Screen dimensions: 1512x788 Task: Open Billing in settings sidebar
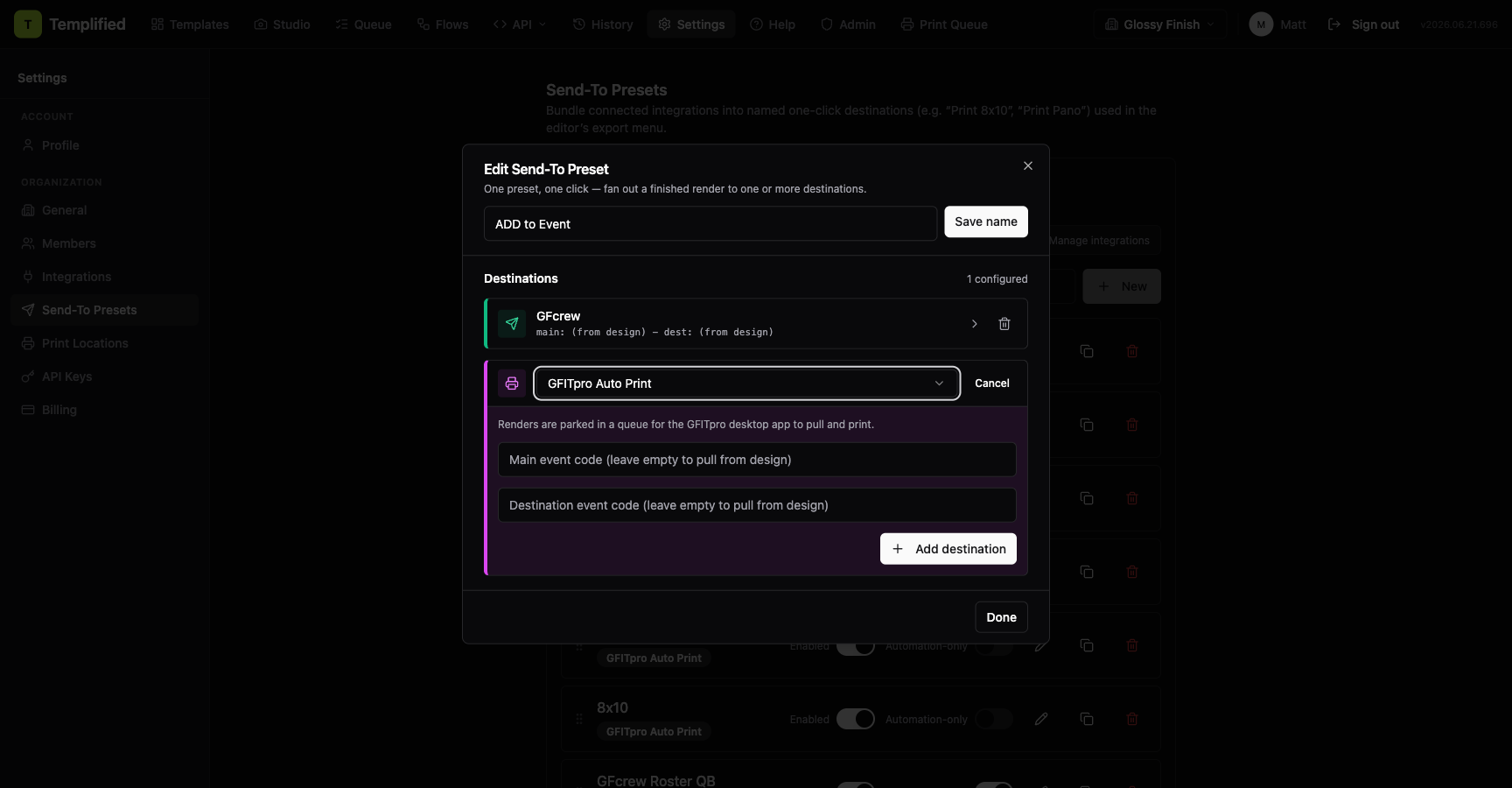pyautogui.click(x=105, y=410)
